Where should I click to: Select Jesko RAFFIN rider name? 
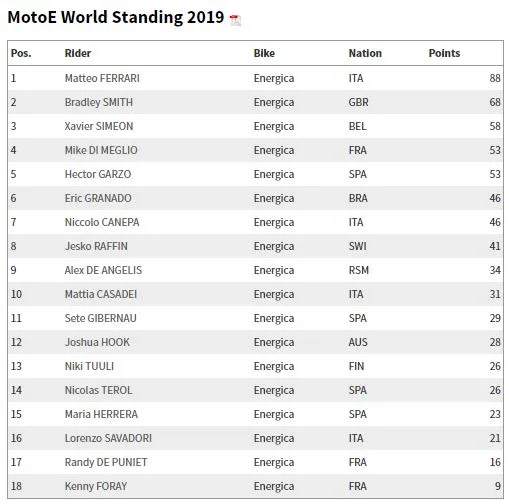point(96,246)
